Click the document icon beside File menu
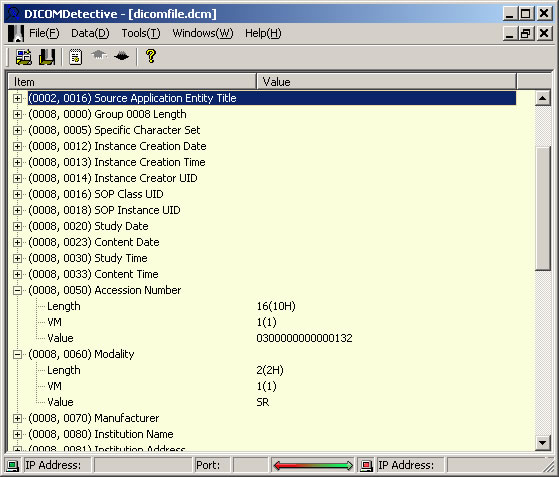The image size is (559, 477). point(16,33)
